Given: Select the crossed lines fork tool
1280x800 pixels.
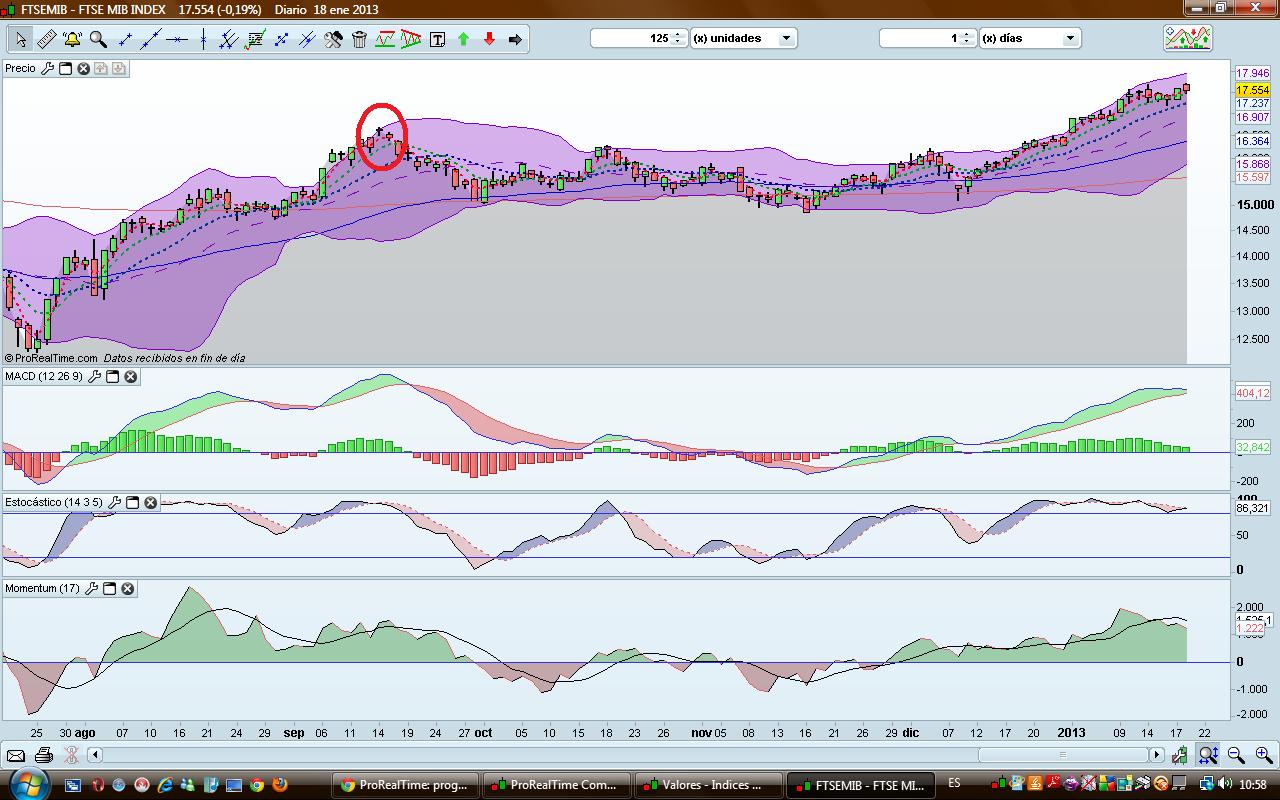Looking at the screenshot, I should coord(307,39).
